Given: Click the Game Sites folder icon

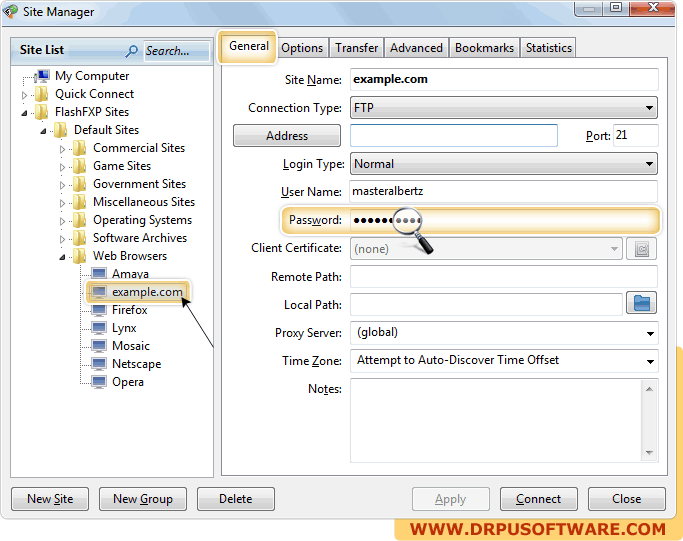Looking at the screenshot, I should (x=80, y=166).
